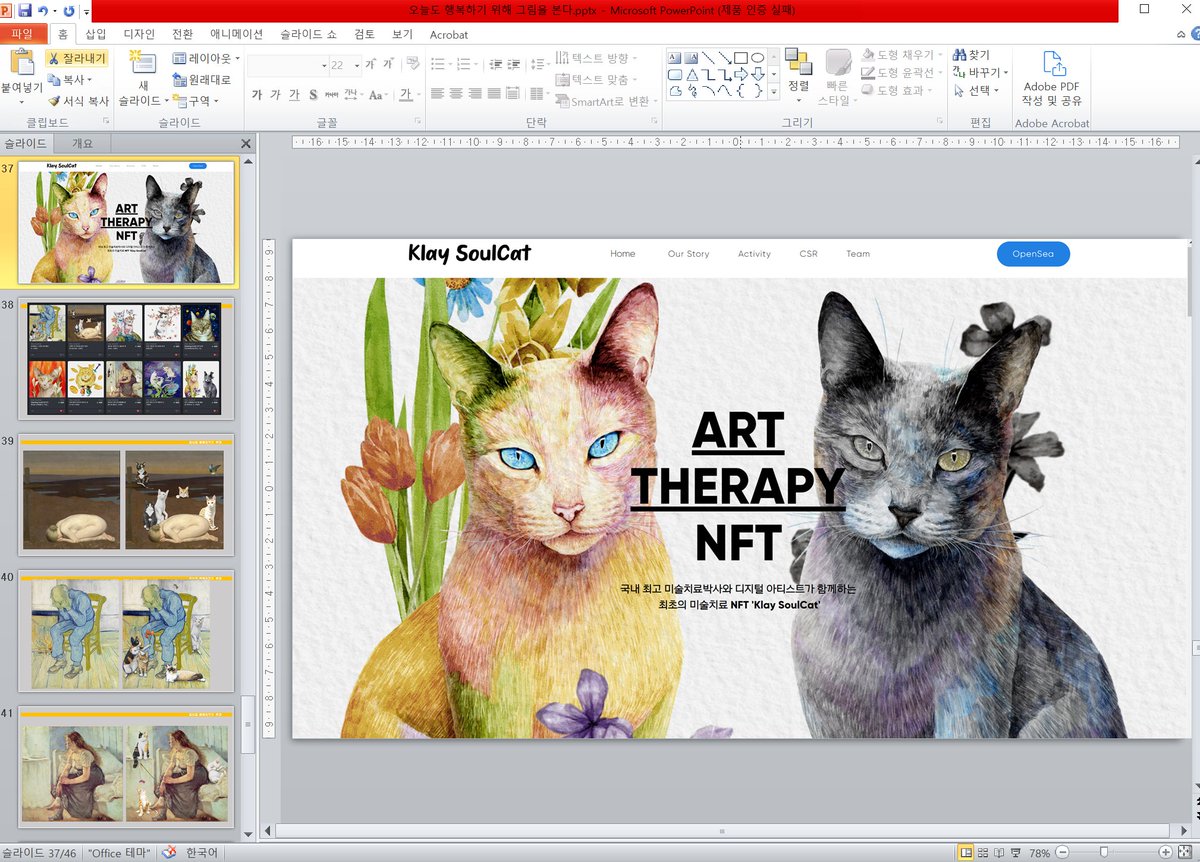Viewport: 1200px width, 862px height.
Task: Save presentation from quick access toolbar
Action: 25,11
